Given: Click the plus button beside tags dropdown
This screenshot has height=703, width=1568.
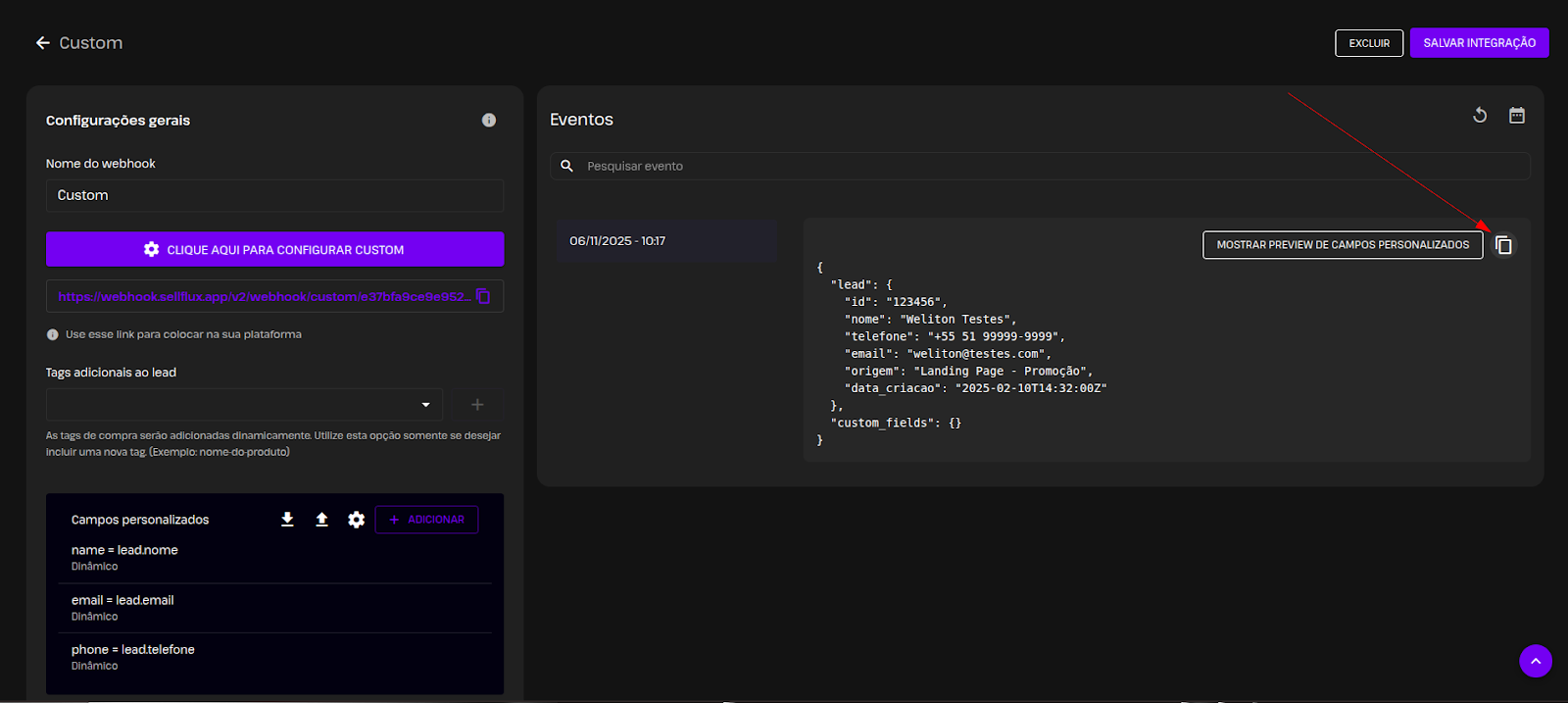Looking at the screenshot, I should (x=477, y=405).
